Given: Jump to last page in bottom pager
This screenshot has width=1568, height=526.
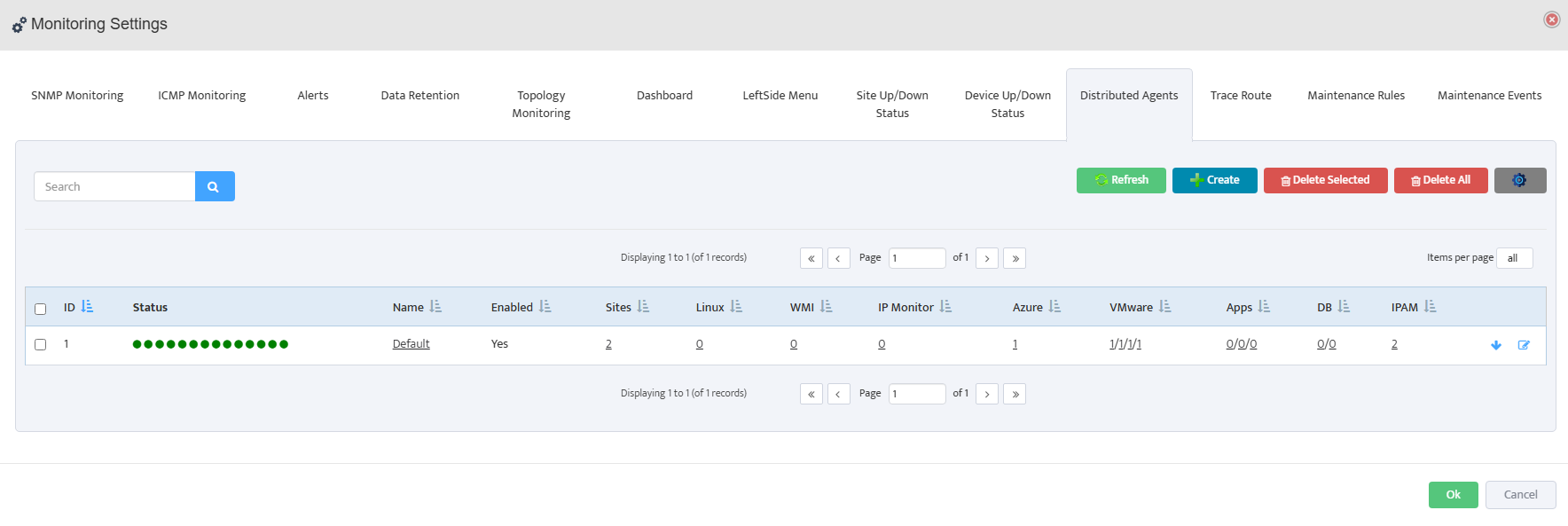Looking at the screenshot, I should (x=1015, y=394).
